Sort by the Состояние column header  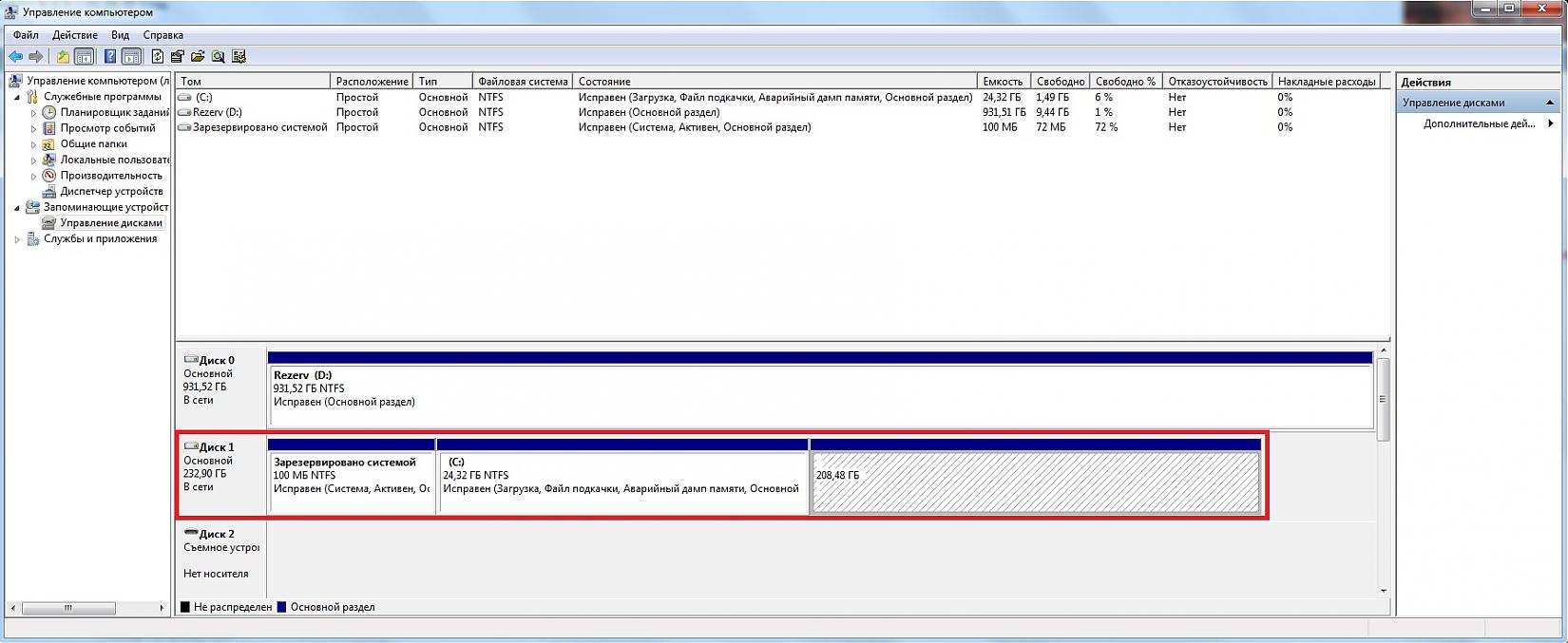[774, 82]
